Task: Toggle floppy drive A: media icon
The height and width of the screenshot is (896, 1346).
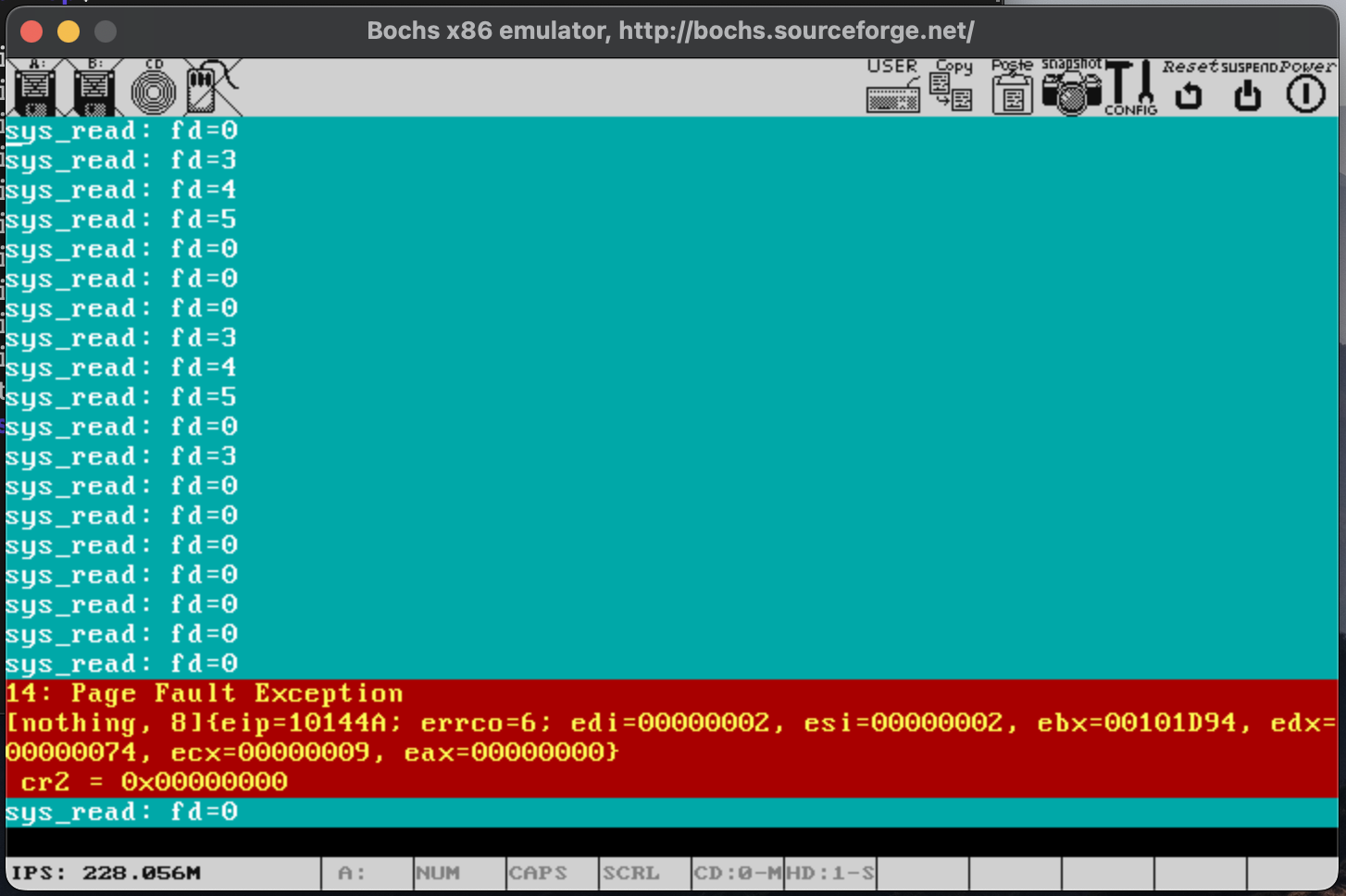Action: [x=35, y=88]
